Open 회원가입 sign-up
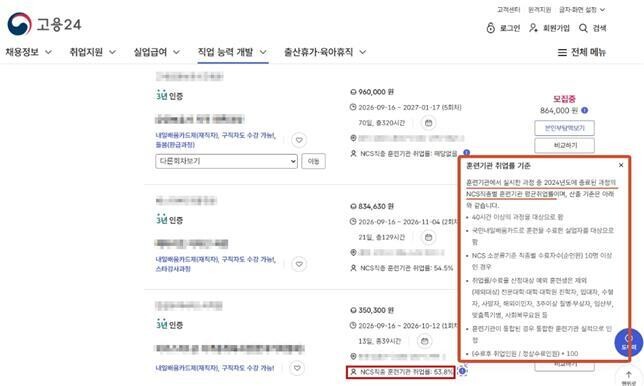Image resolution: width=644 pixels, height=386 pixels. click(x=549, y=28)
